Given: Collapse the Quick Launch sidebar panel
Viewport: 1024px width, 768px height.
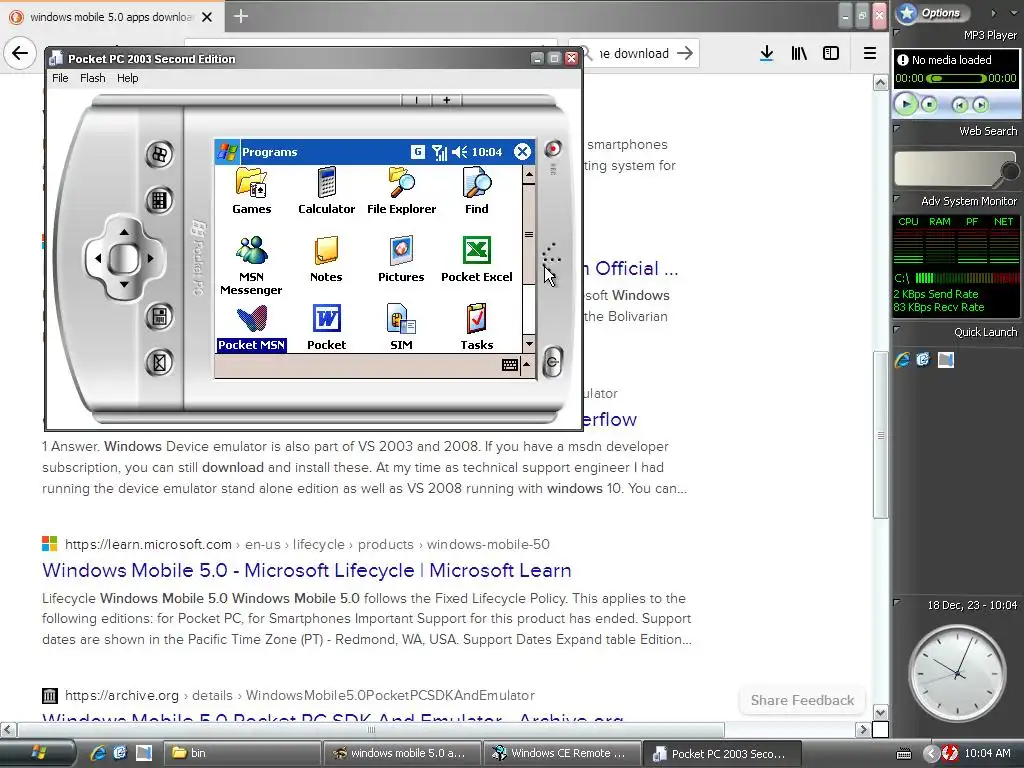Looking at the screenshot, I should (x=897, y=330).
